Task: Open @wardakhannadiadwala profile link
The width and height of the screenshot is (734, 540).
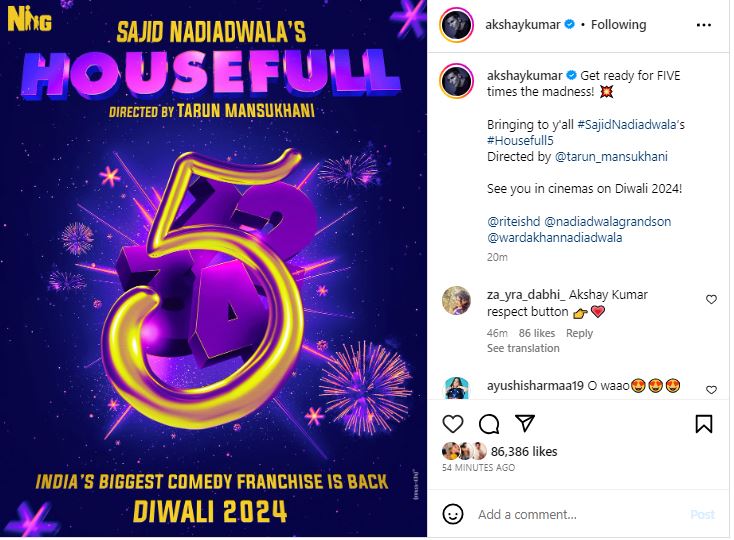Action: point(555,237)
